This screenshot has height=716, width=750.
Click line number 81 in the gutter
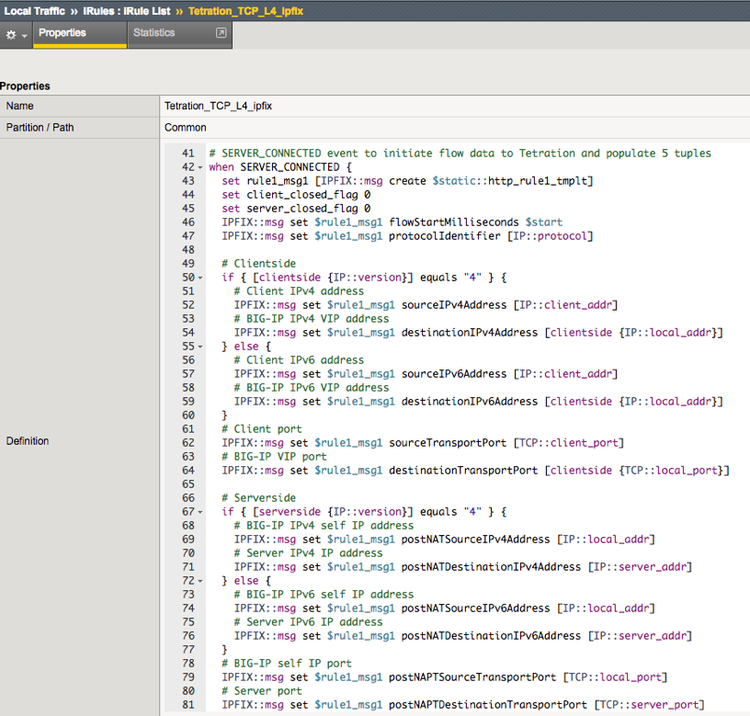[x=187, y=705]
